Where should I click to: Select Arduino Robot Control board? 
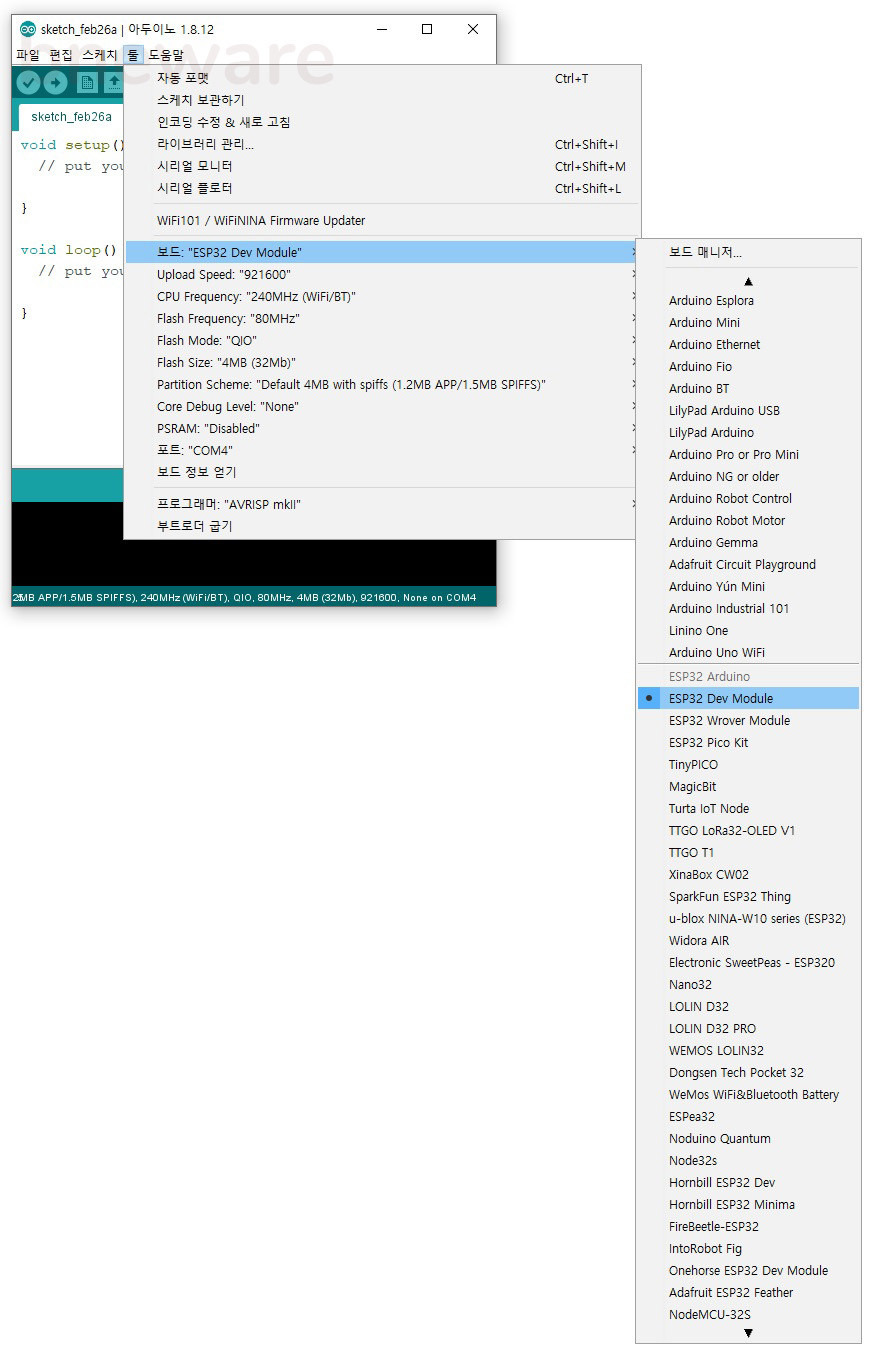tap(748, 498)
